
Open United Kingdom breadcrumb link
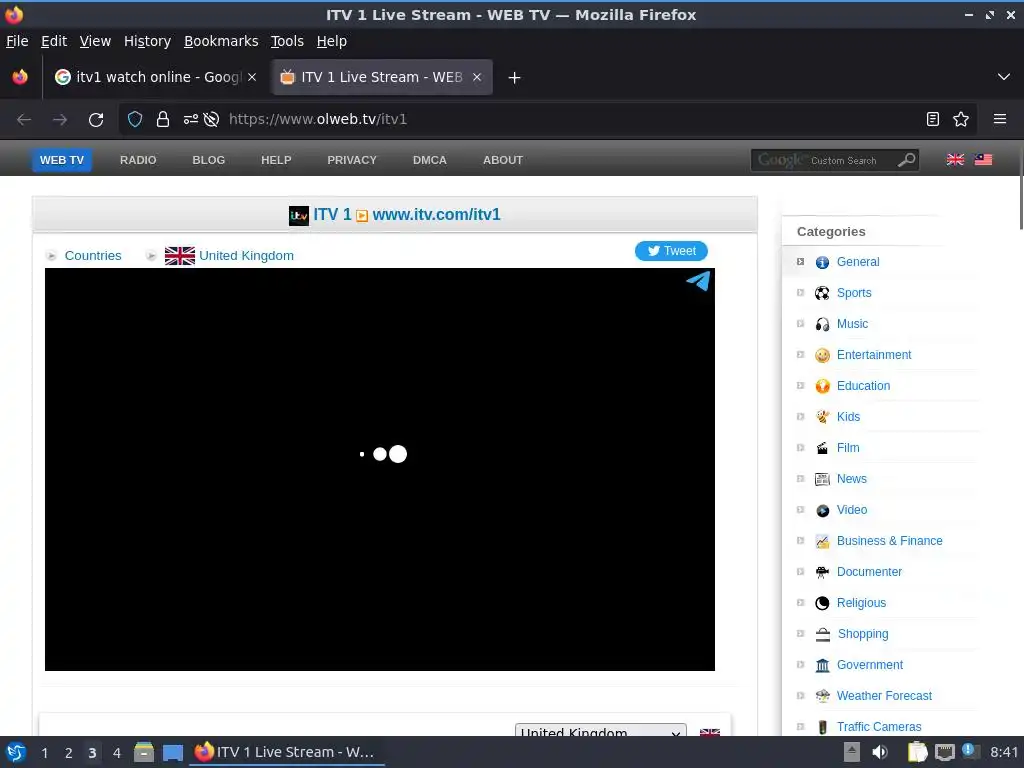(x=246, y=255)
